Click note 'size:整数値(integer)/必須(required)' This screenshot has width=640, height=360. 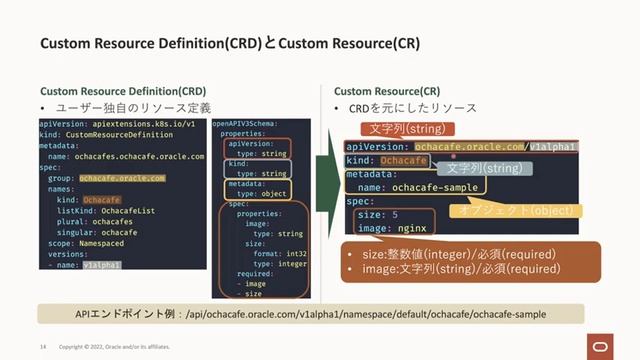point(459,254)
